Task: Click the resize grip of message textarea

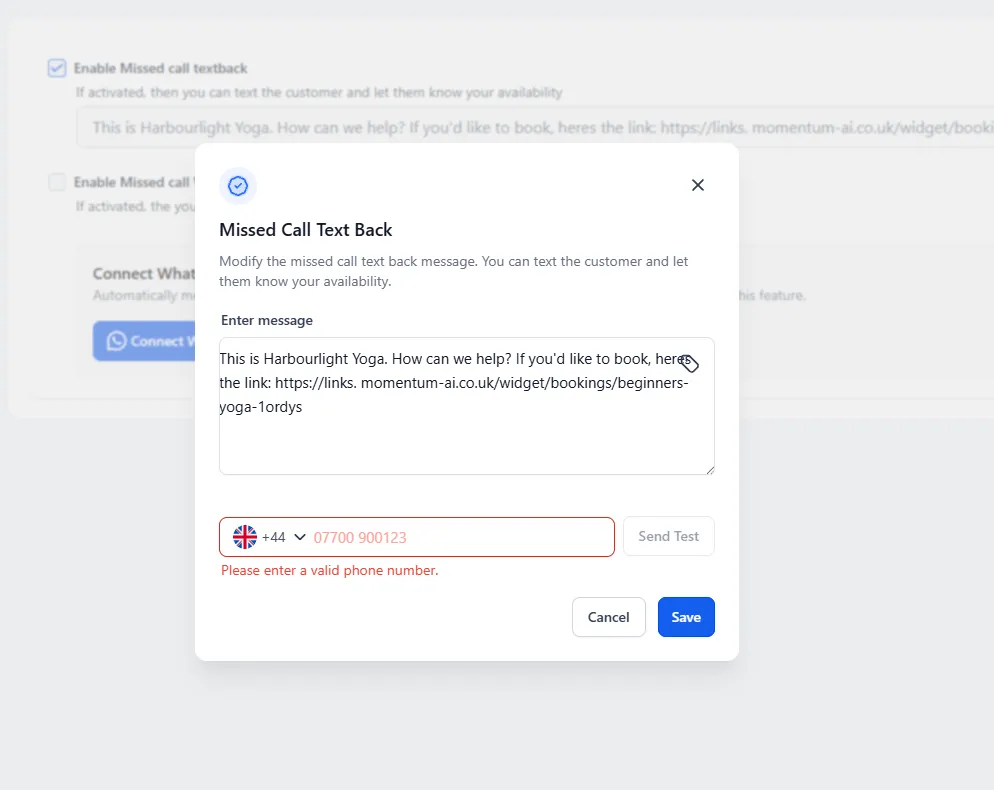Action: (x=710, y=470)
